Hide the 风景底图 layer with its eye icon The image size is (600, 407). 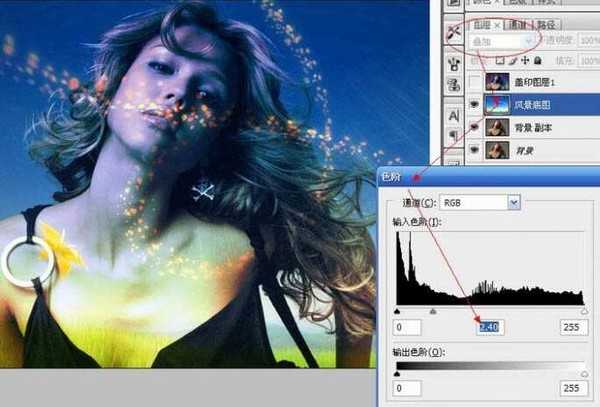(472, 104)
